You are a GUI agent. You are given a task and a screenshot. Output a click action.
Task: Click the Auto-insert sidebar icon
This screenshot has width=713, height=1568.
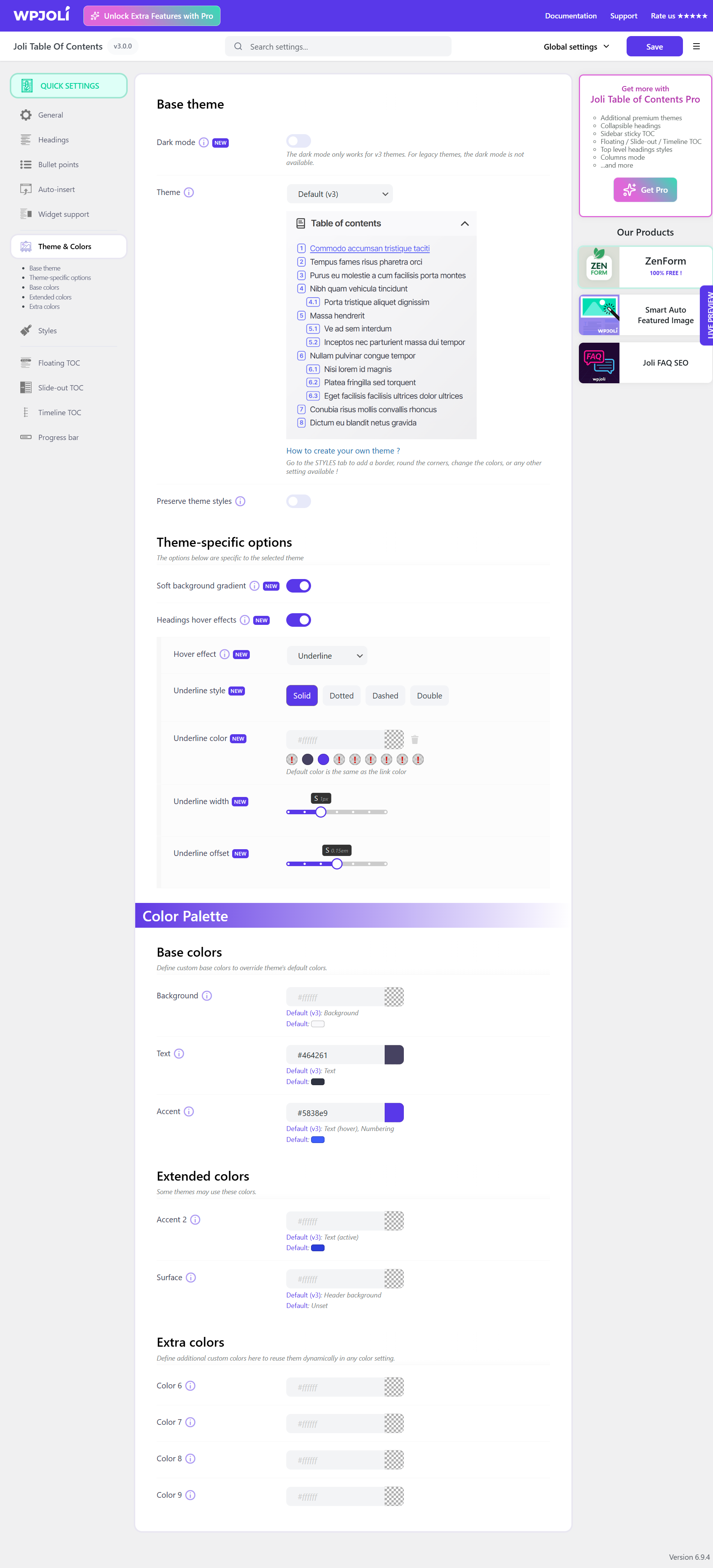point(26,189)
